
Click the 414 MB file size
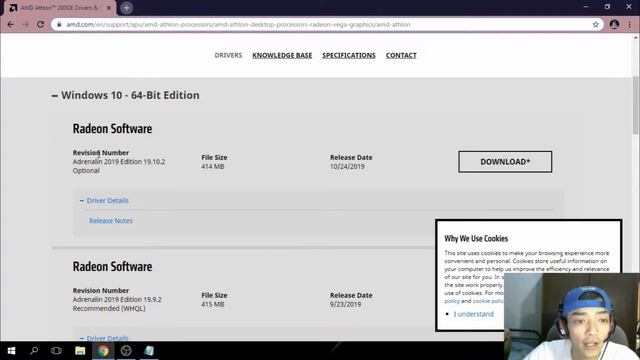coord(212,167)
